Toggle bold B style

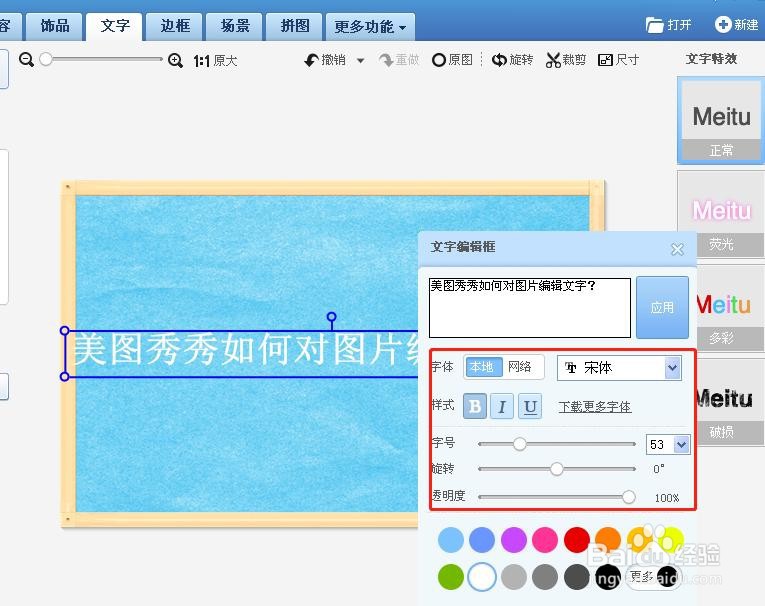pyautogui.click(x=475, y=406)
